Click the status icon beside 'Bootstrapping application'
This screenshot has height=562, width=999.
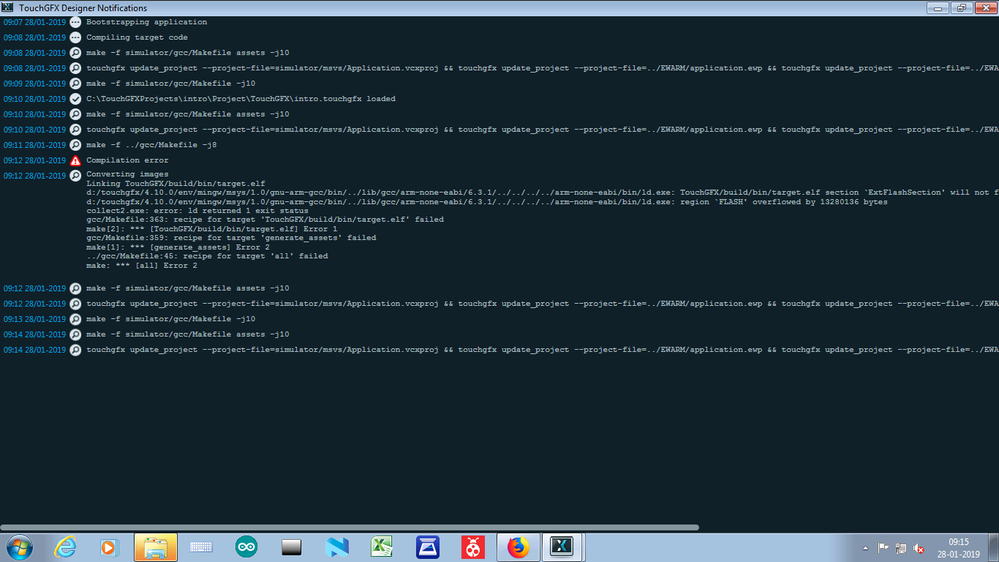tap(75, 22)
